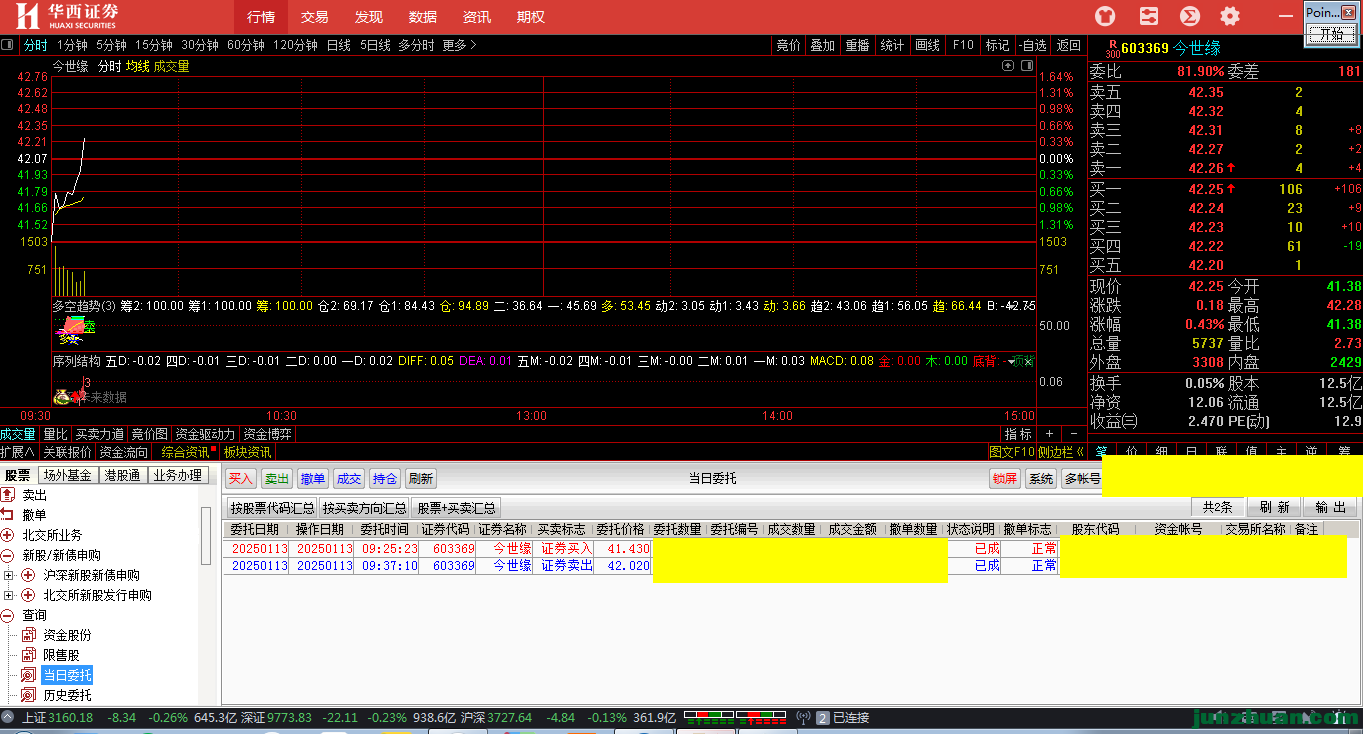Click the connection signal icon in status bar

(x=802, y=718)
